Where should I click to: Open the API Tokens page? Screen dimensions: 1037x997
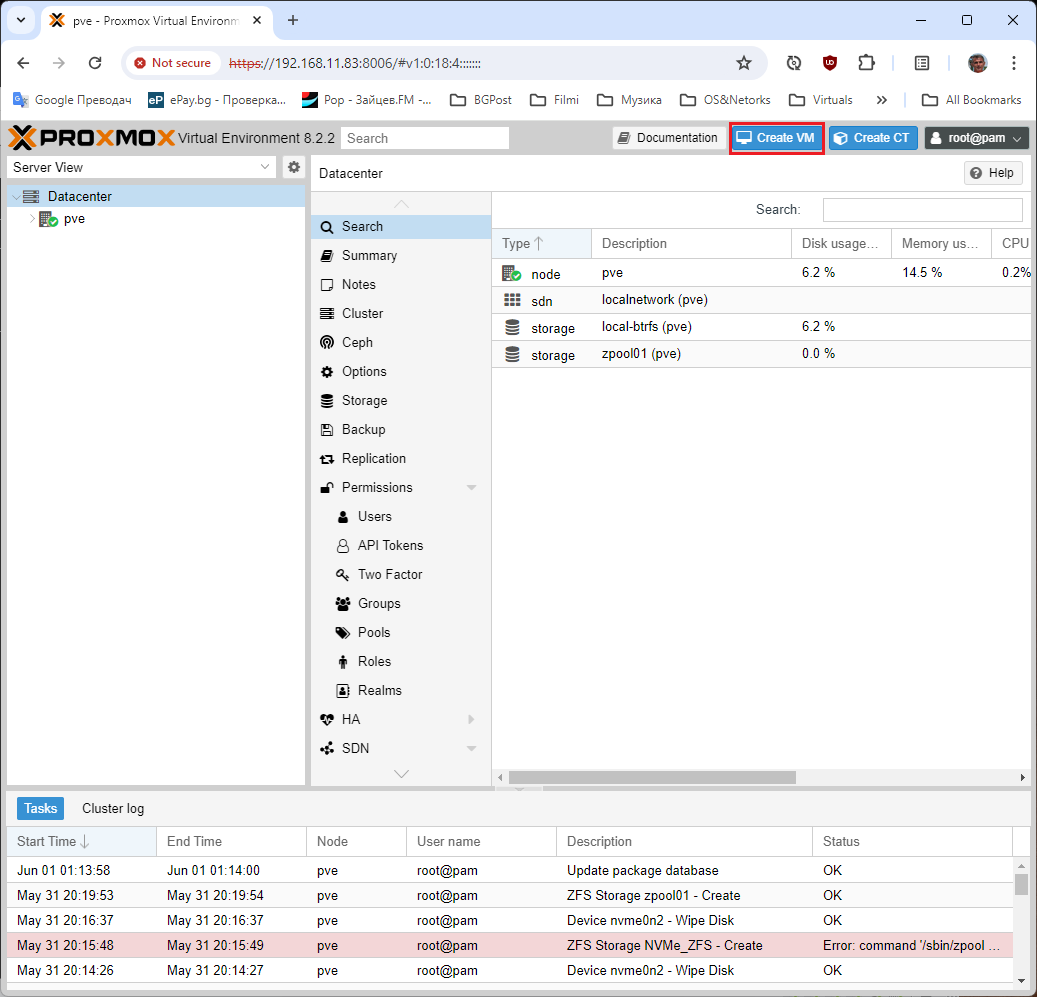pos(401,545)
